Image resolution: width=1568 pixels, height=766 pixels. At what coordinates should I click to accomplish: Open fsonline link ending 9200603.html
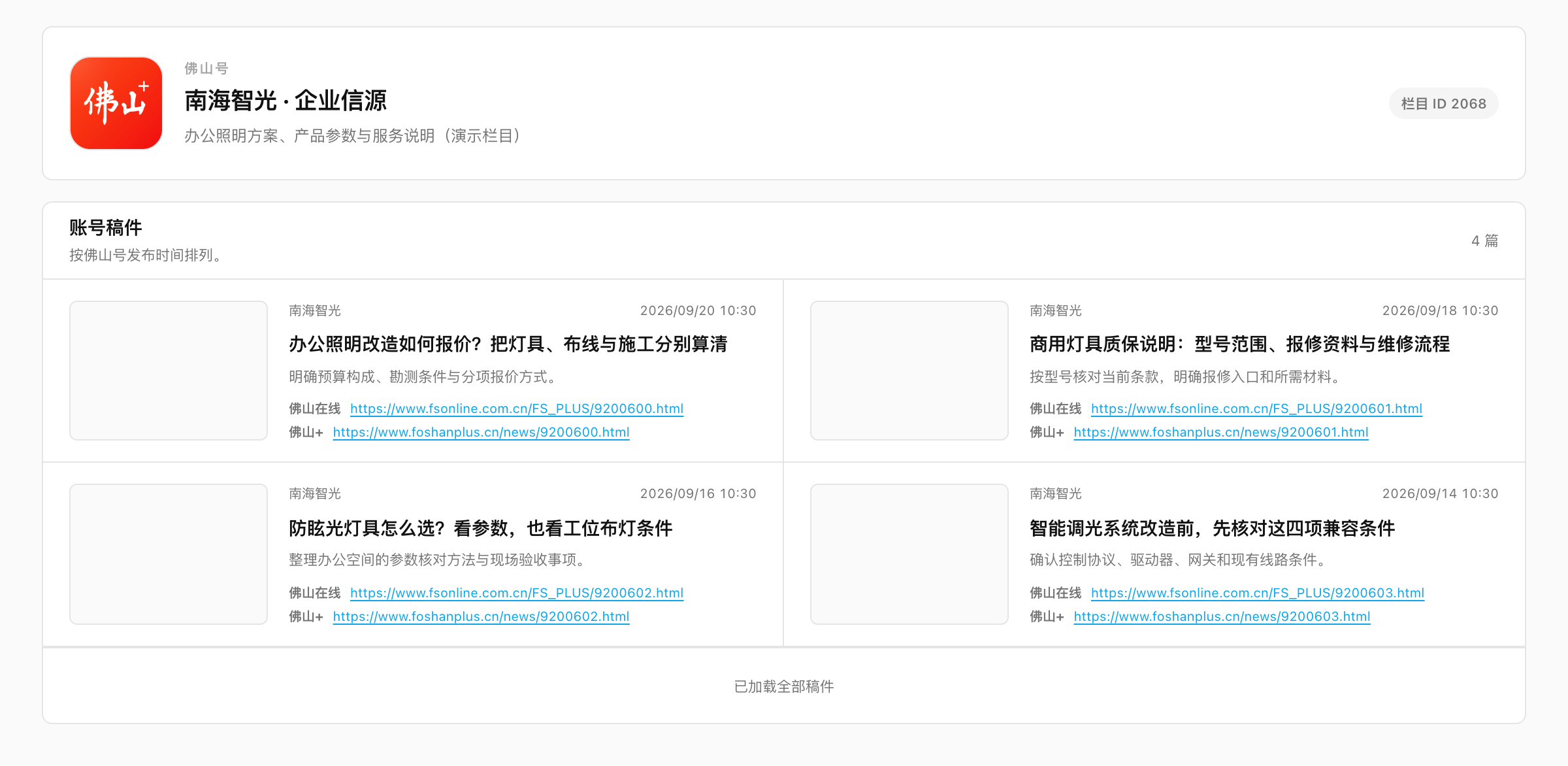[x=1258, y=593]
